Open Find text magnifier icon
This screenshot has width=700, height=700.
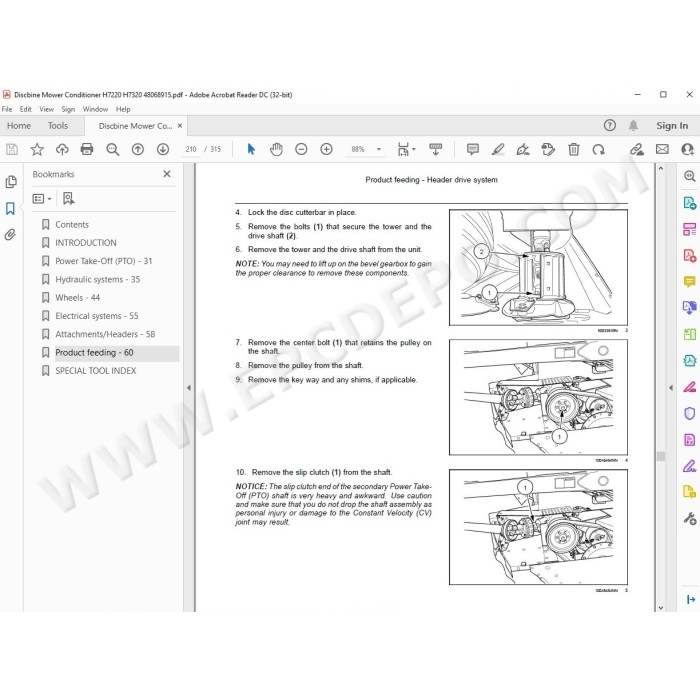[112, 149]
